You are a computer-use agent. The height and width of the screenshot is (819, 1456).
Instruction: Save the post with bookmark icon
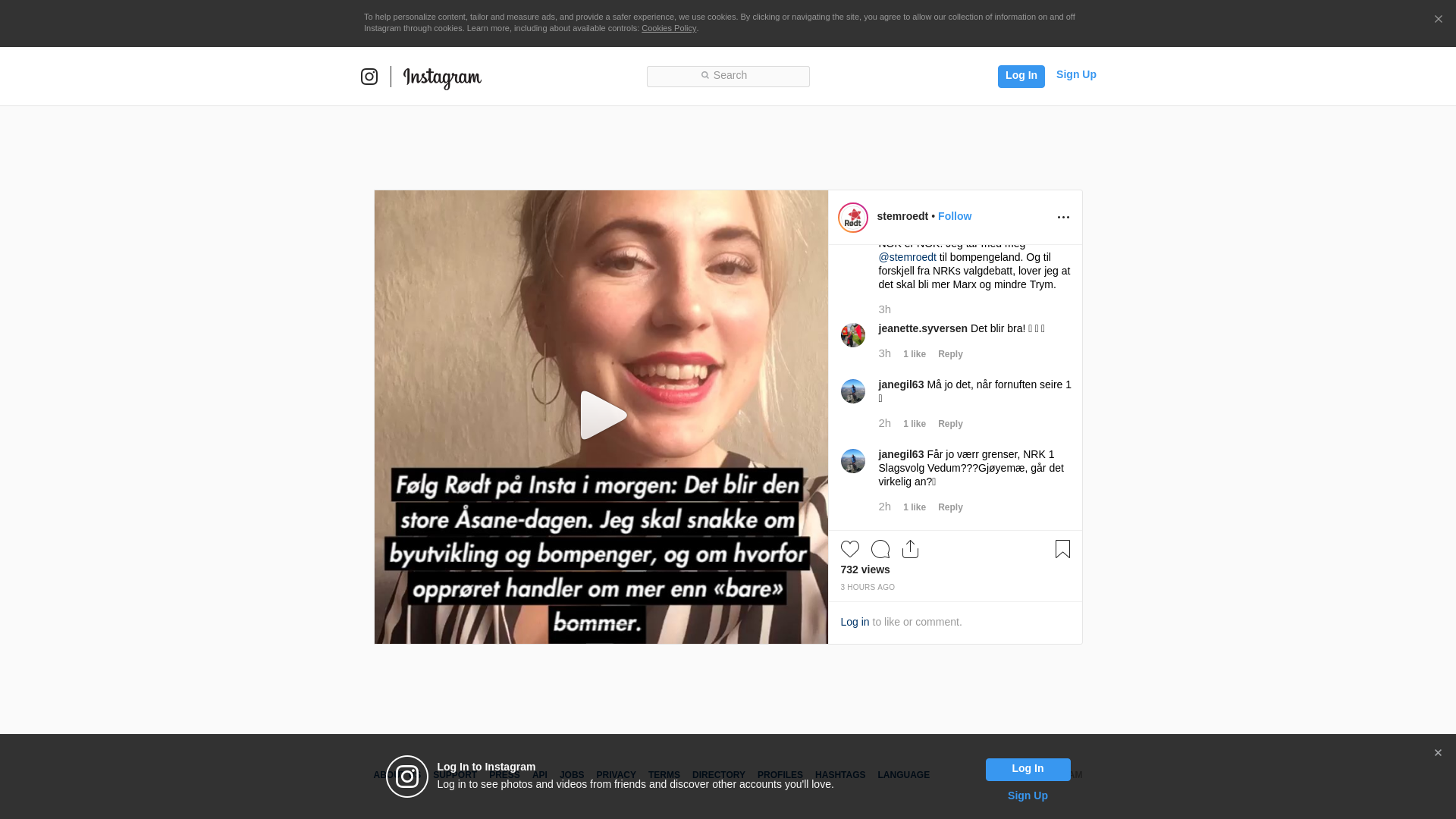point(1062,549)
